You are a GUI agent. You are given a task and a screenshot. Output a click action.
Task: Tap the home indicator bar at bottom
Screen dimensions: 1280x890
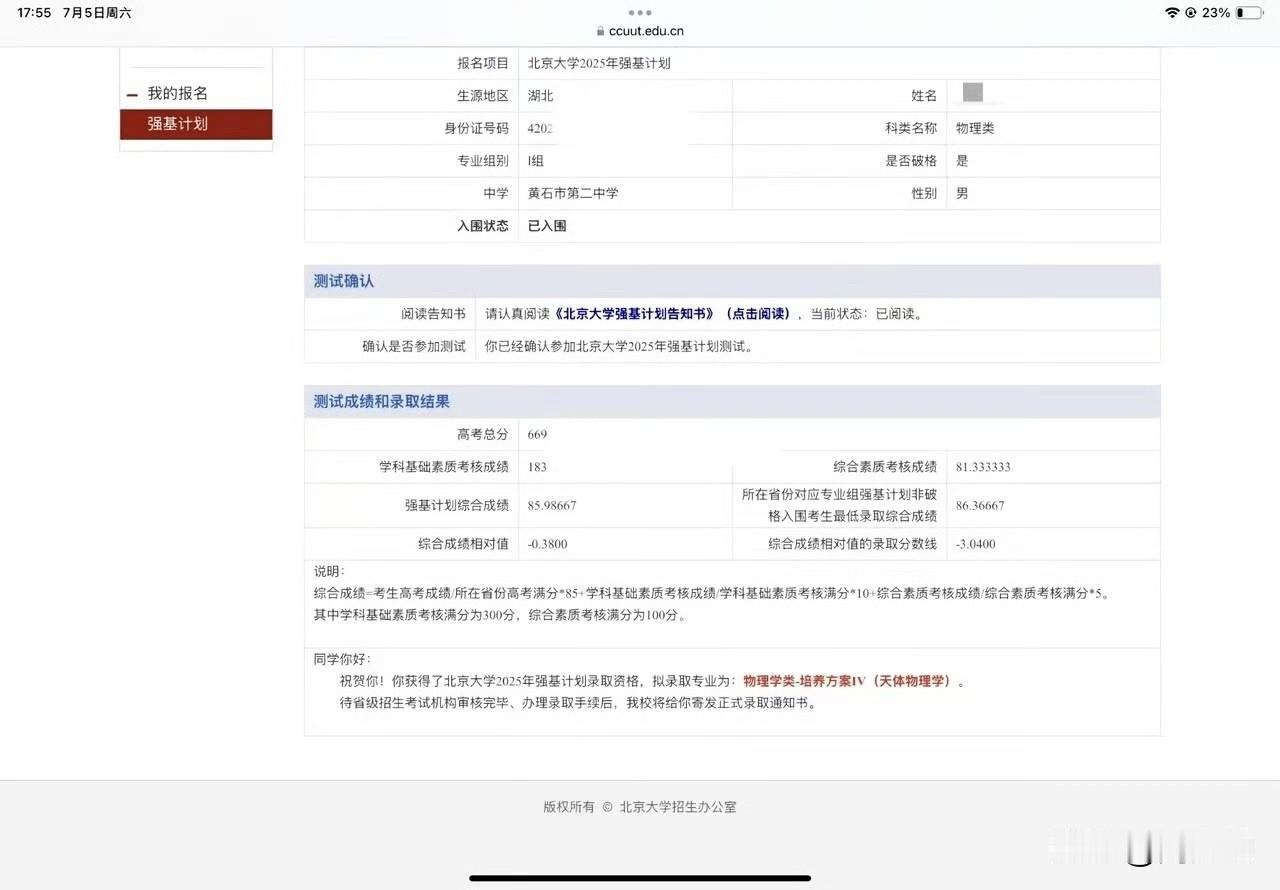tap(640, 878)
